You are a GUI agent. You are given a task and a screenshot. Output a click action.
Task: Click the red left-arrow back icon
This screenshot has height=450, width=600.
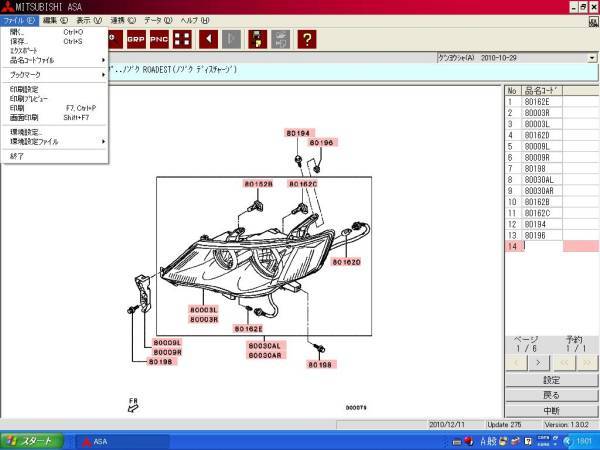pos(209,39)
